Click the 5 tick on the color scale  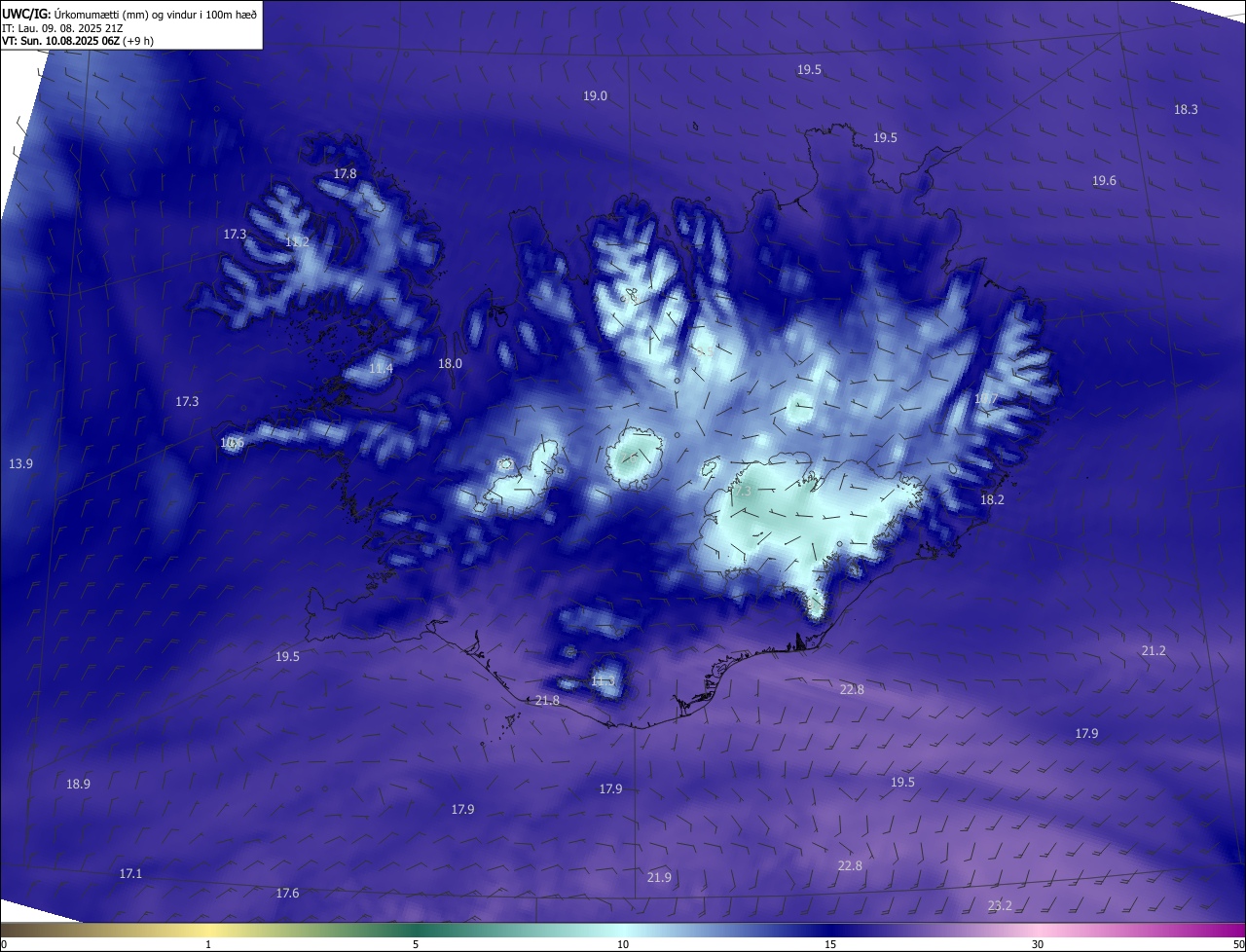[x=416, y=944]
